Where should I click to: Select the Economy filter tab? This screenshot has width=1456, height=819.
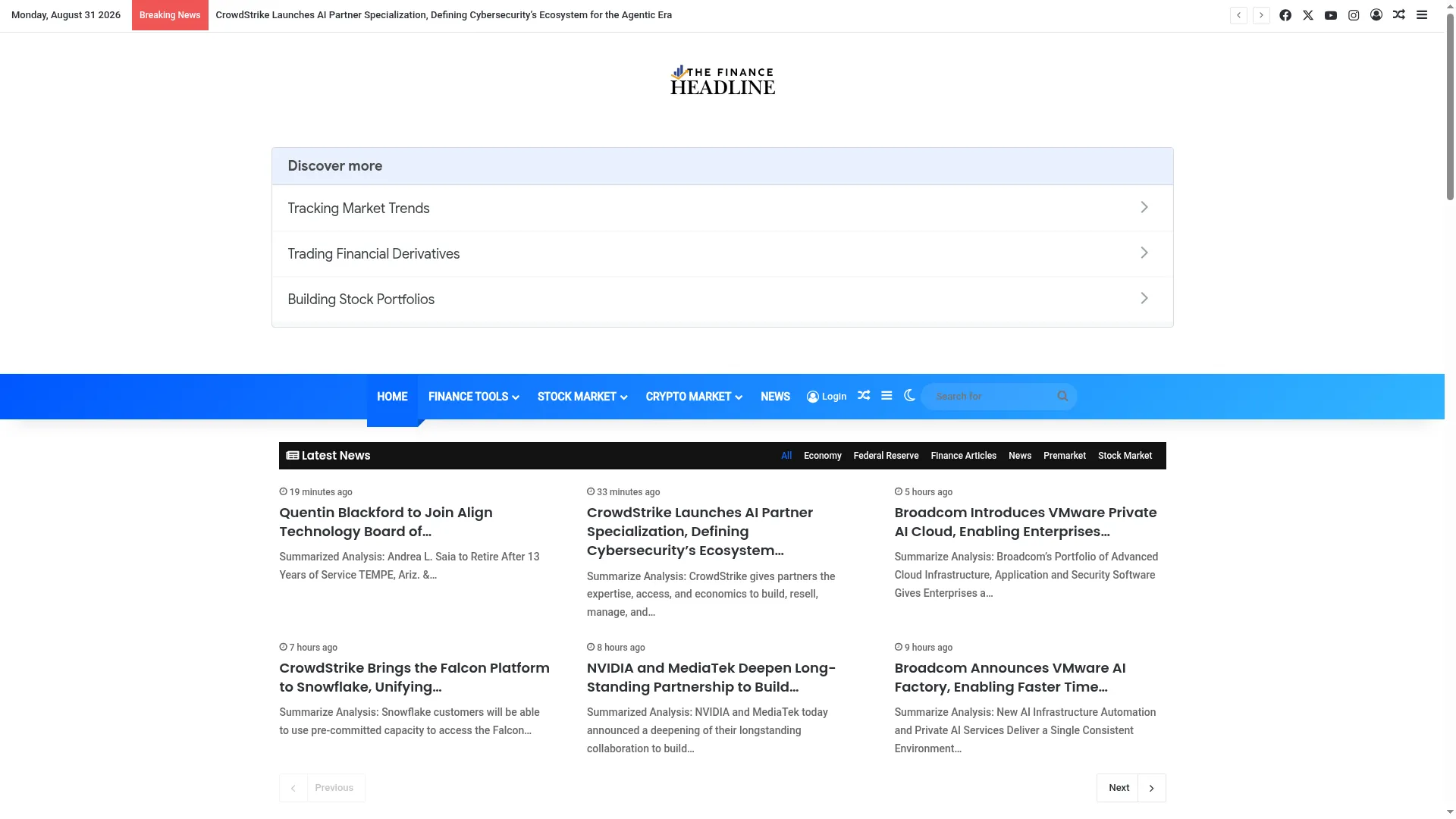(822, 456)
